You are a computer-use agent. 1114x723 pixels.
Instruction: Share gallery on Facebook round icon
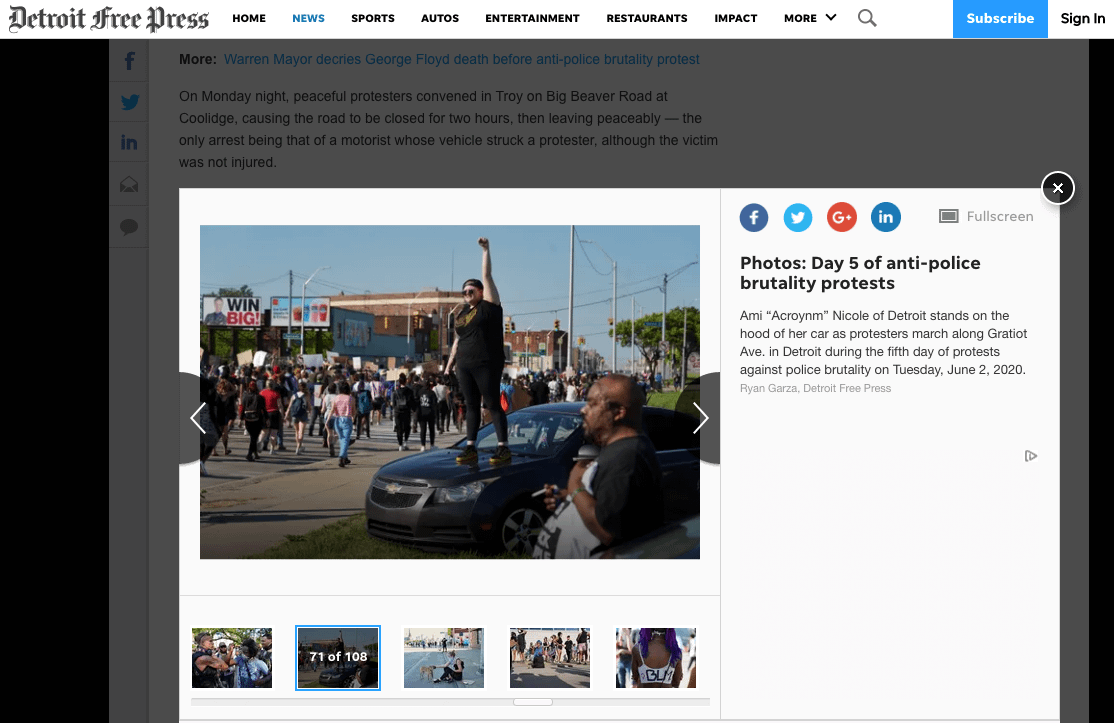pyautogui.click(x=754, y=217)
